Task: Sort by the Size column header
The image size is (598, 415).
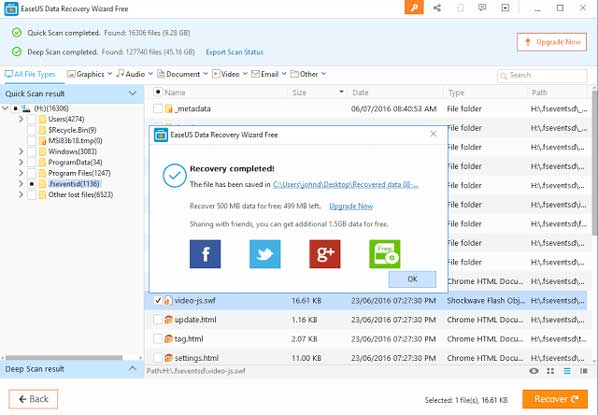Action: tap(299, 93)
